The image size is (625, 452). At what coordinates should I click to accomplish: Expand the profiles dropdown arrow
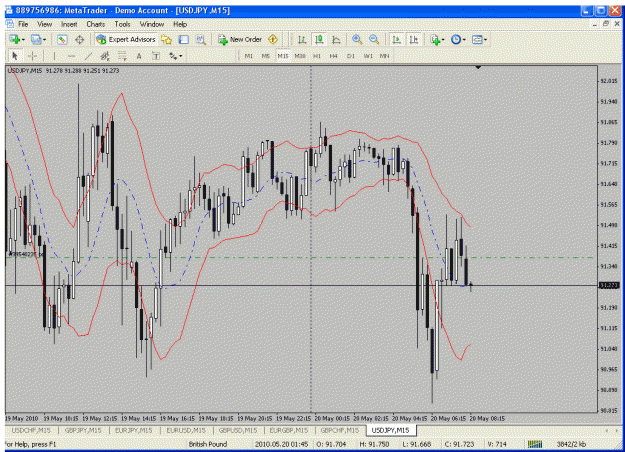(44, 40)
